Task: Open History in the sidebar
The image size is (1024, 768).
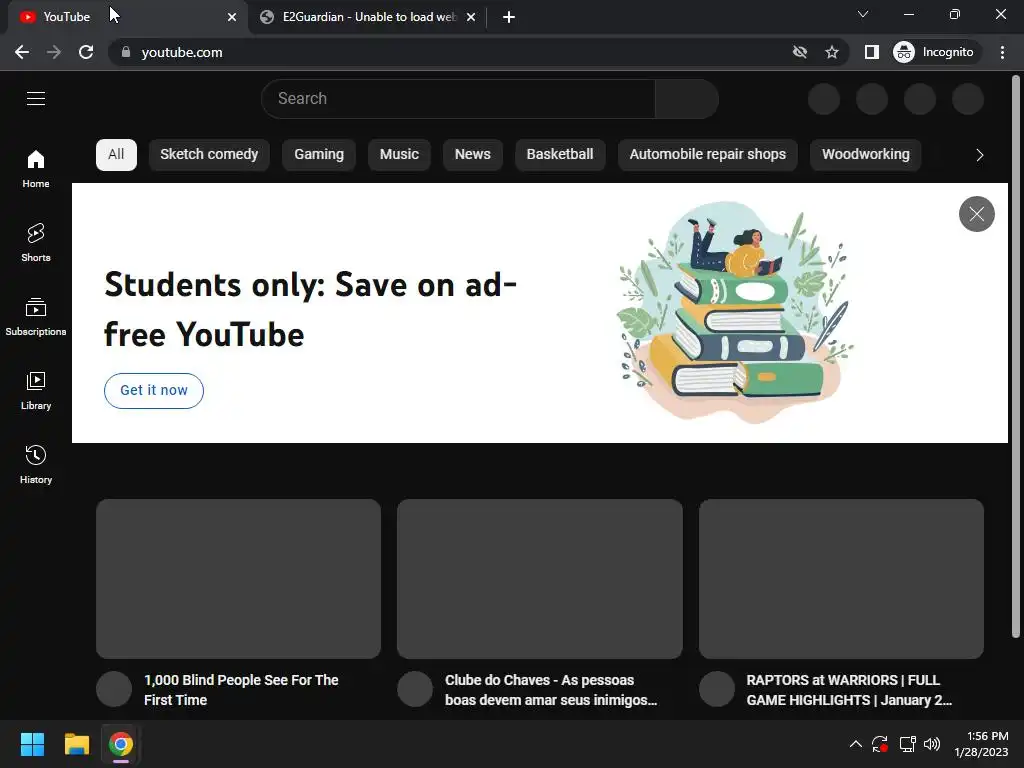Action: point(36,464)
